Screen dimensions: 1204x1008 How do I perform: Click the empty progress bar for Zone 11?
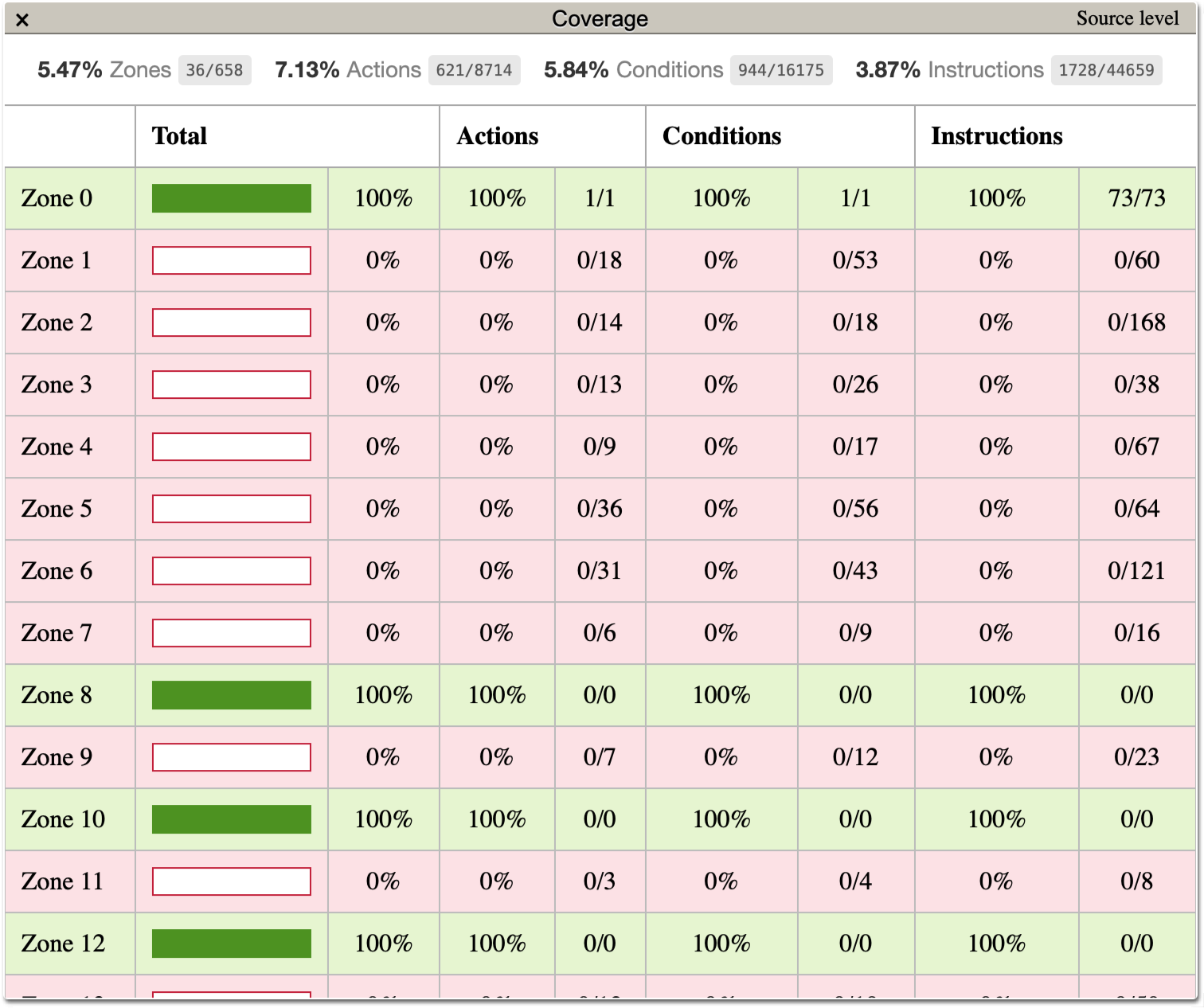click(232, 881)
